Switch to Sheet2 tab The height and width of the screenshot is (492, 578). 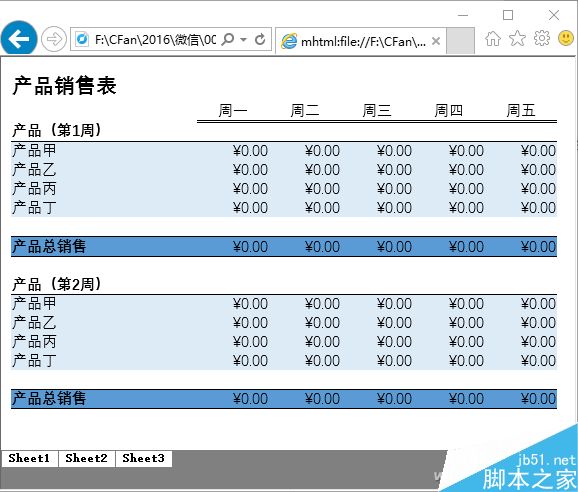point(86,458)
